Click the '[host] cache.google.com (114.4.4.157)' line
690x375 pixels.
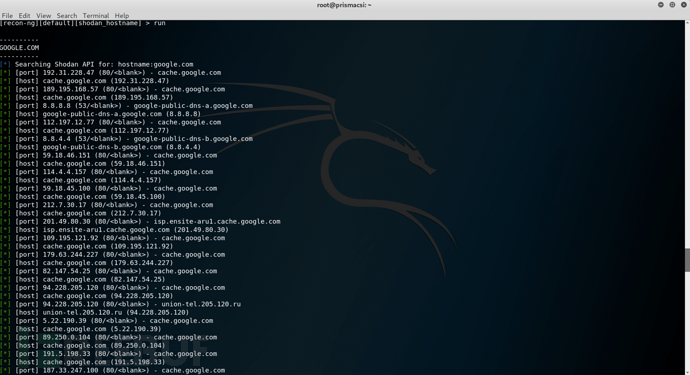[81, 180]
